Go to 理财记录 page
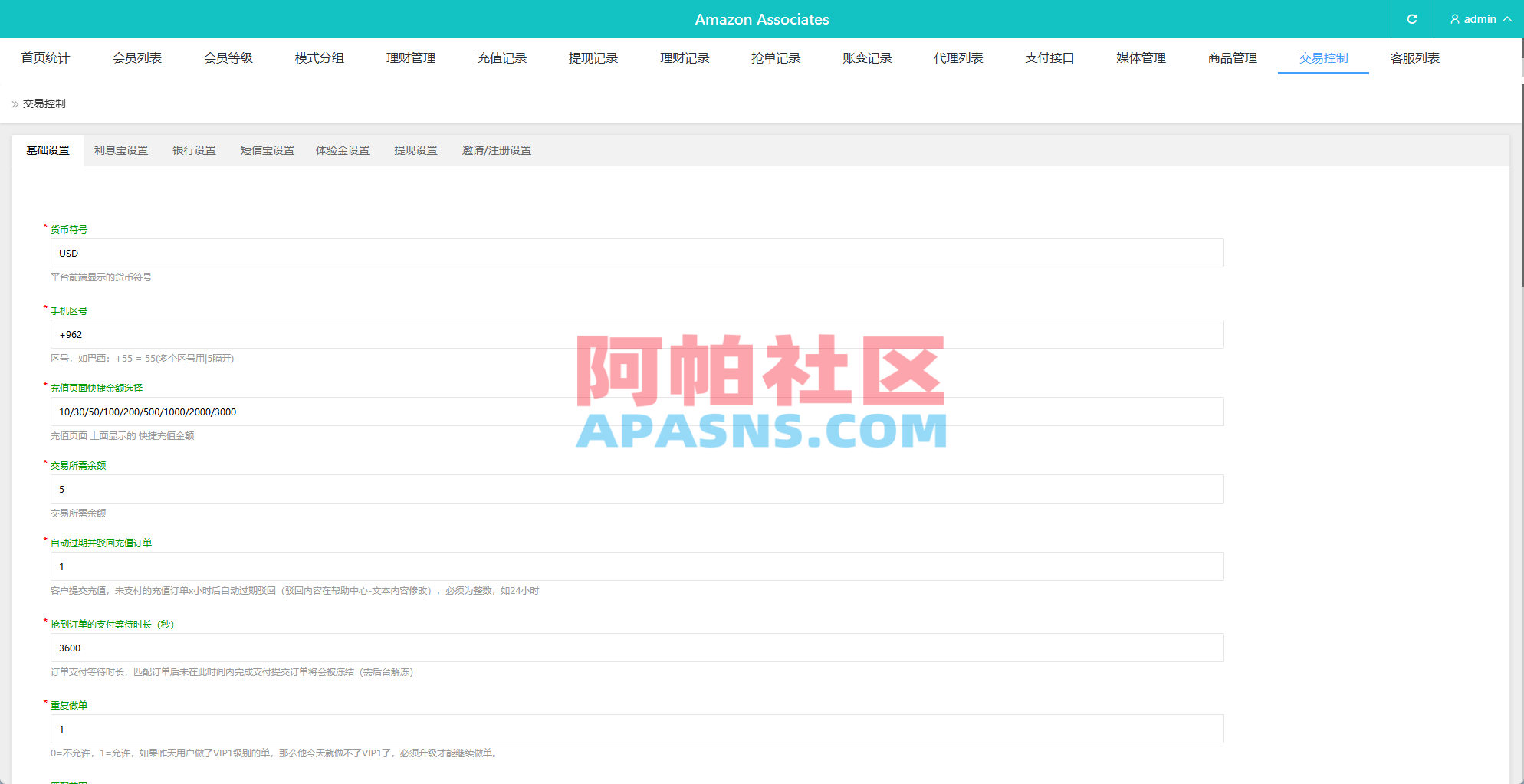Viewport: 1524px width, 784px height. pos(685,58)
